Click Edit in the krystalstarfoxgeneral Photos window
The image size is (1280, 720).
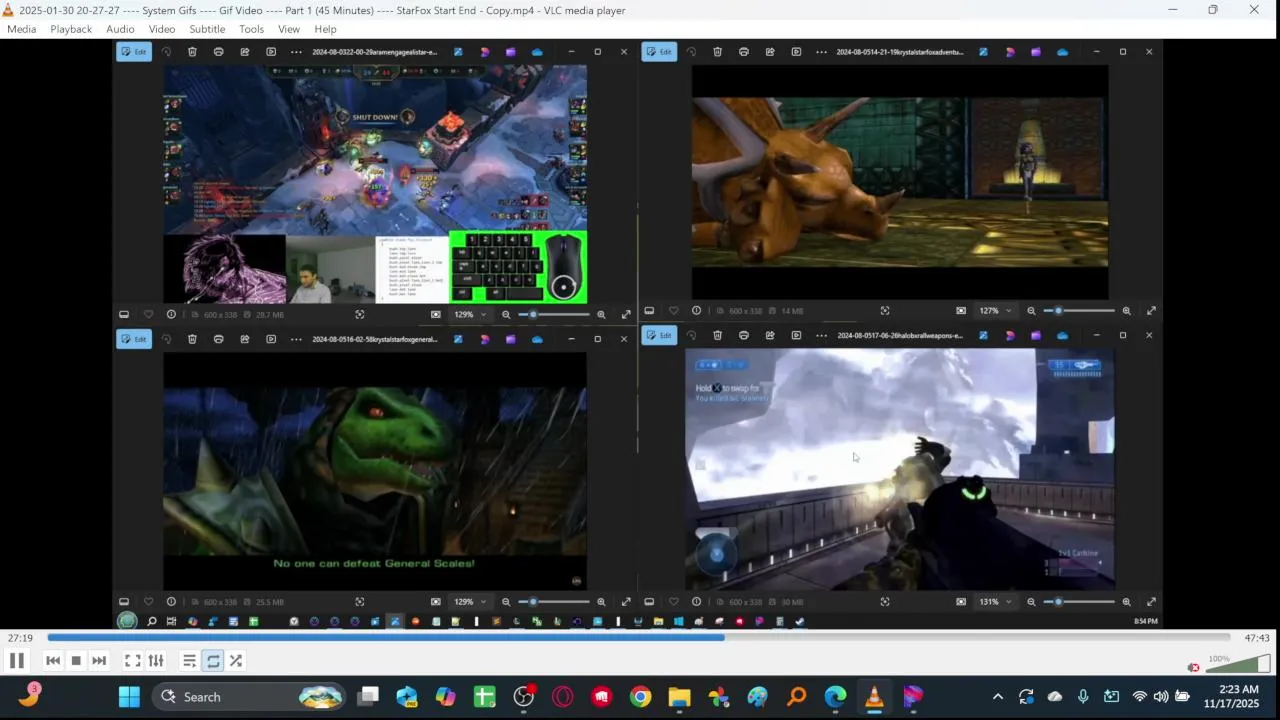[x=134, y=339]
